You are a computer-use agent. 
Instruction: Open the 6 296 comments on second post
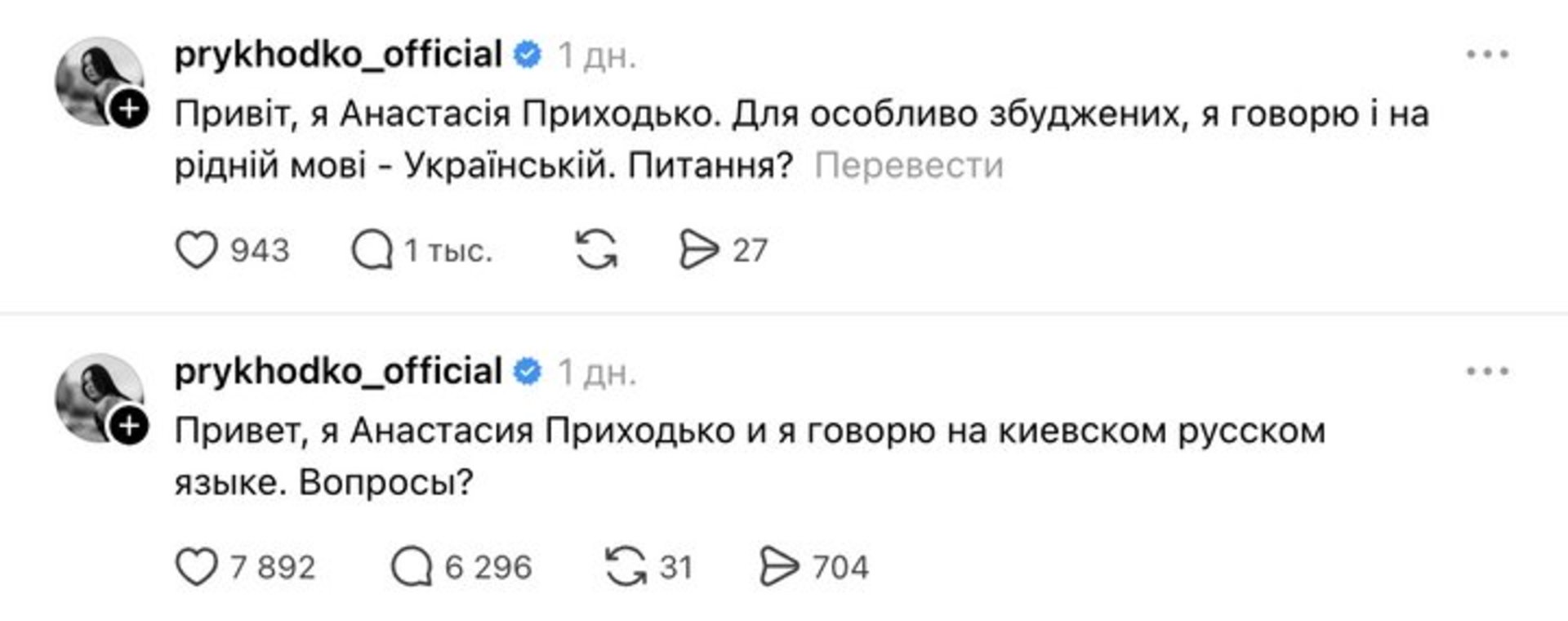(412, 567)
